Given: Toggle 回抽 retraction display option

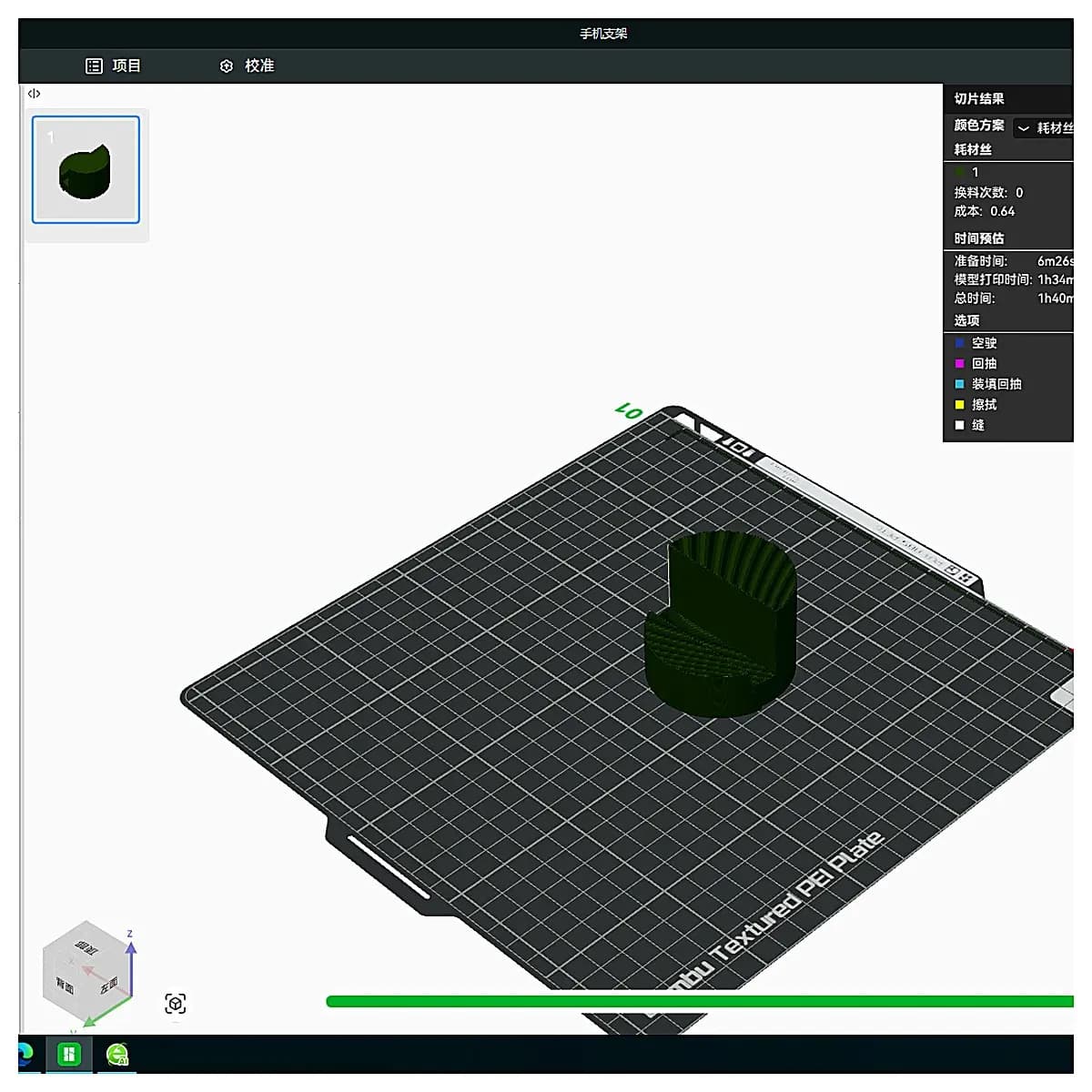Looking at the screenshot, I should click(959, 364).
